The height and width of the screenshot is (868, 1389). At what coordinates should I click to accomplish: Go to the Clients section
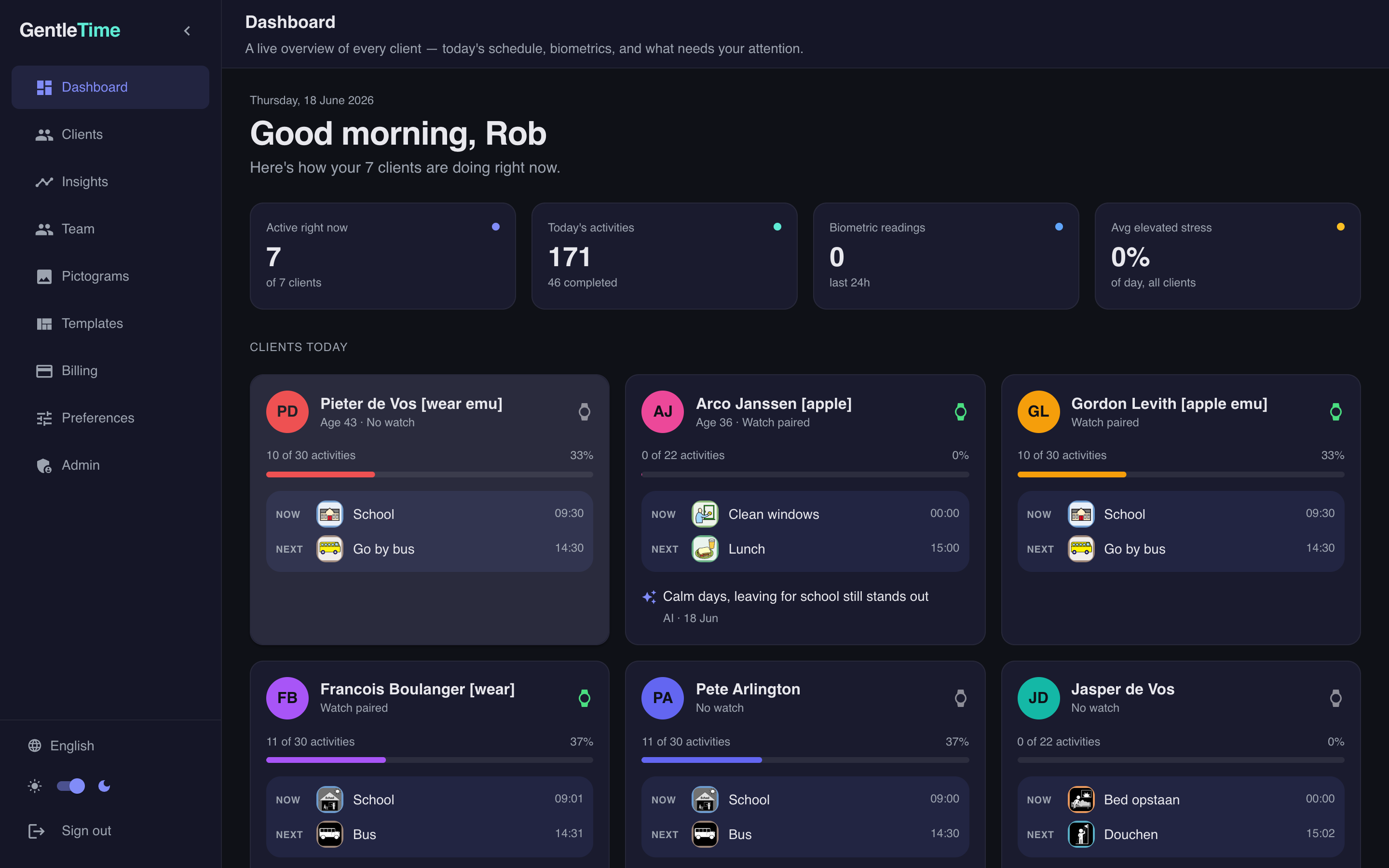[x=110, y=135]
